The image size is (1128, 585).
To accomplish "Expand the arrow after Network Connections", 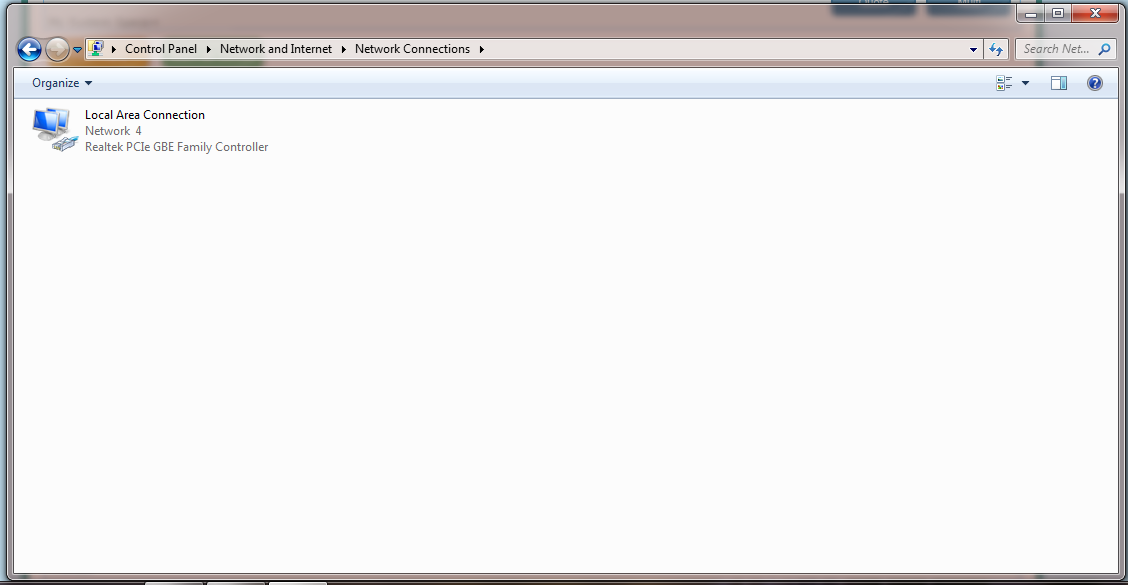I will (481, 49).
